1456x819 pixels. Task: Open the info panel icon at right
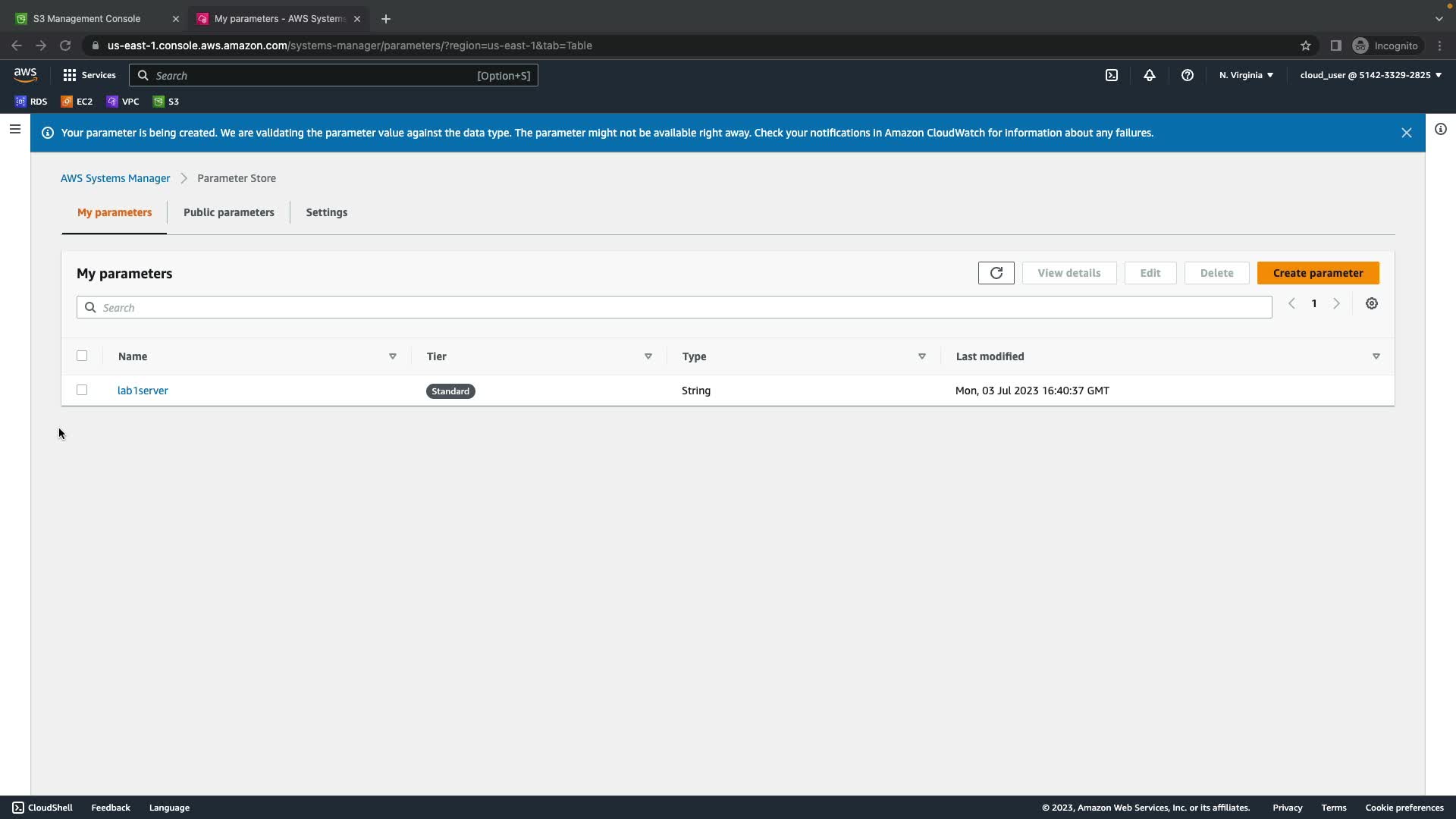[1440, 129]
